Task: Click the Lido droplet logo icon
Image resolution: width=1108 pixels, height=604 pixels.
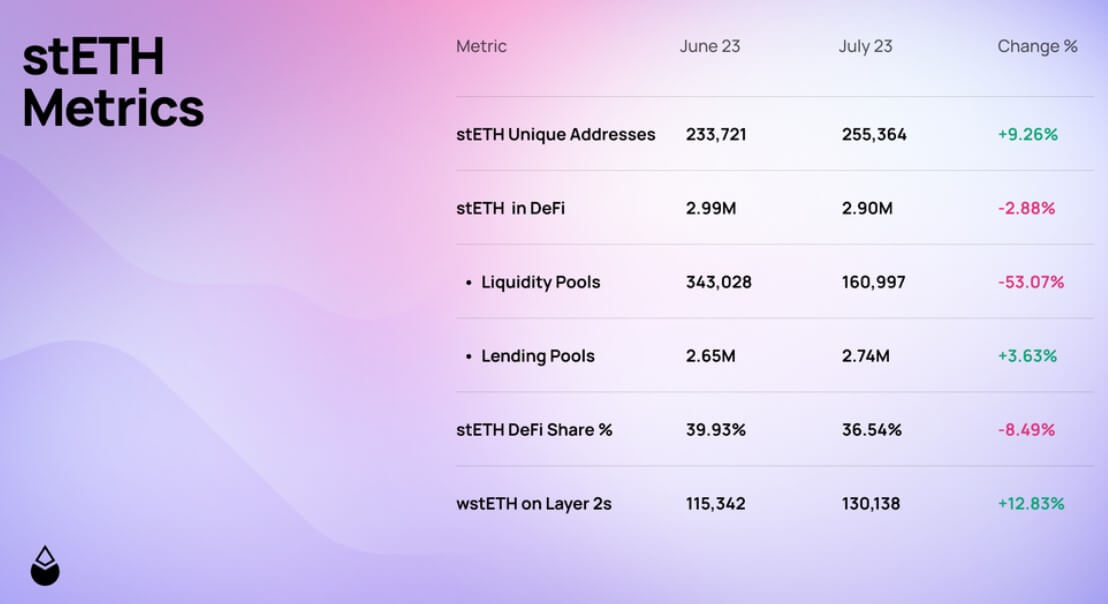Action: point(45,566)
